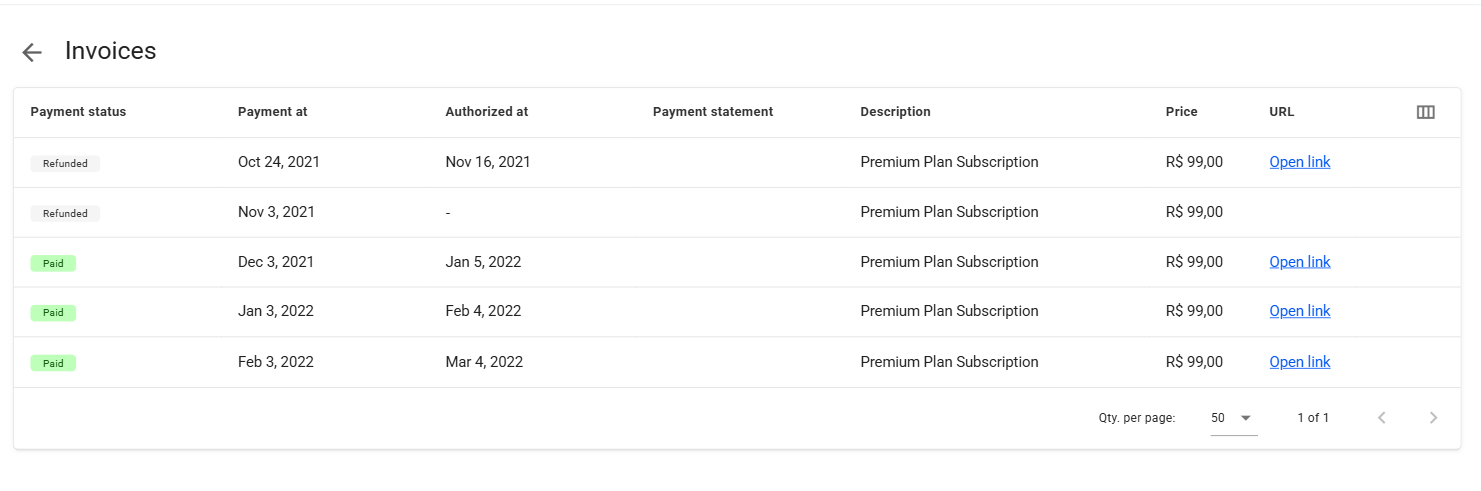
Task: Open link for the Dec 3, 2021 invoice
Action: 1299,262
